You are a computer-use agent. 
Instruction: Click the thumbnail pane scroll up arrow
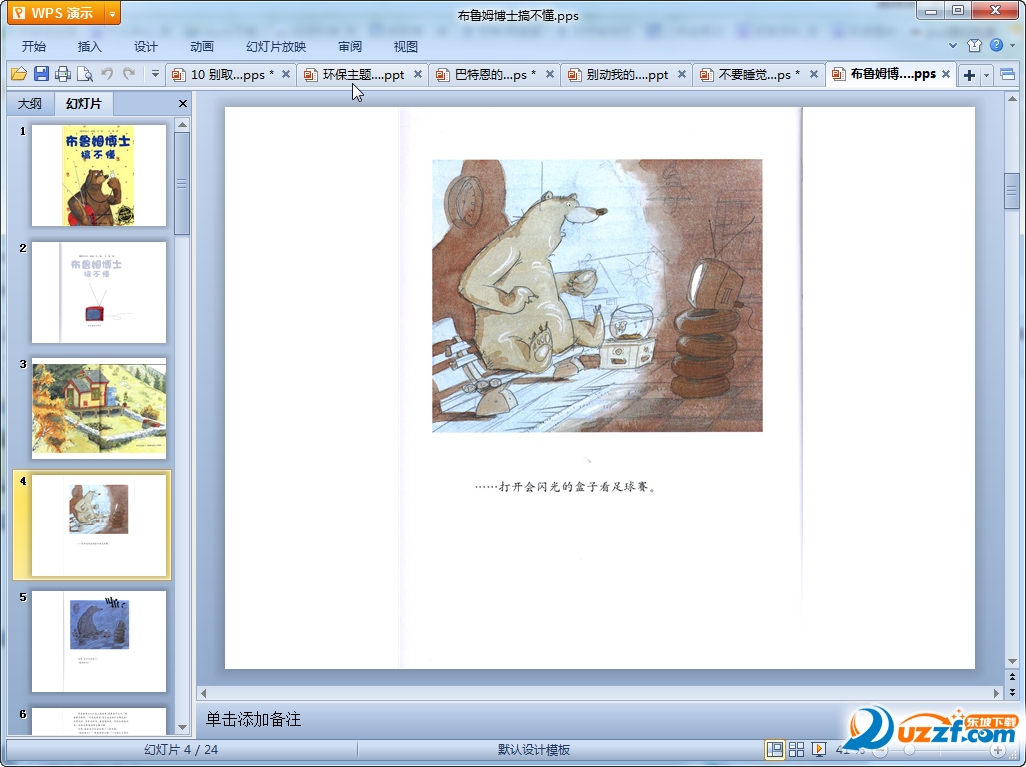pyautogui.click(x=183, y=124)
